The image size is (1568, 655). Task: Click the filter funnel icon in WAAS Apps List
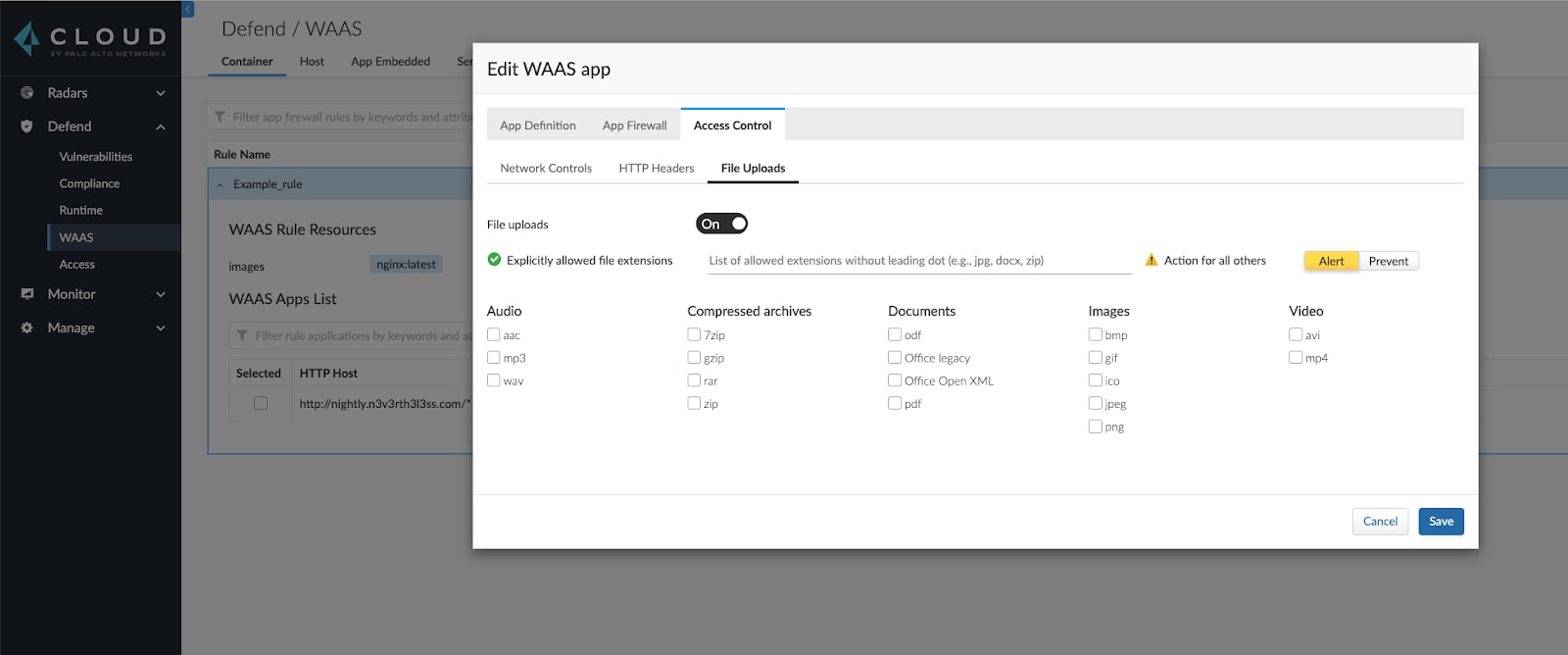coord(242,335)
